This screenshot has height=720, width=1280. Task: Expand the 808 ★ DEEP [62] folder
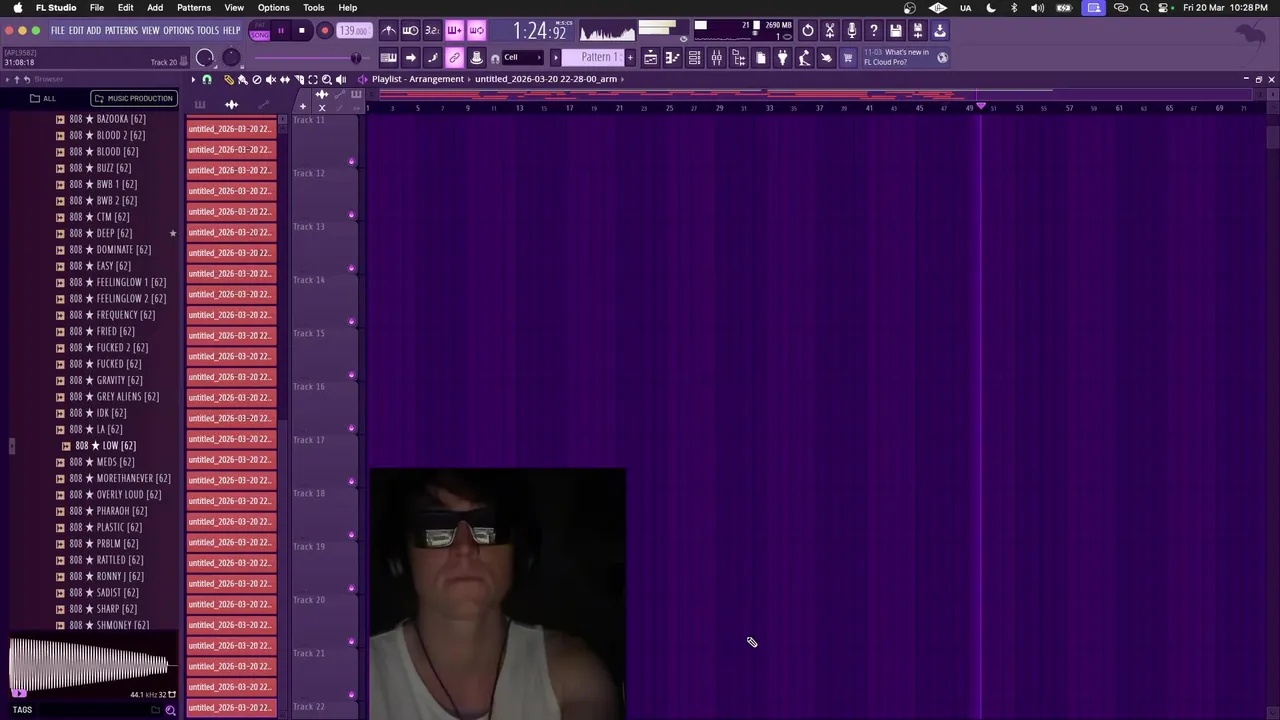pyautogui.click(x=60, y=233)
